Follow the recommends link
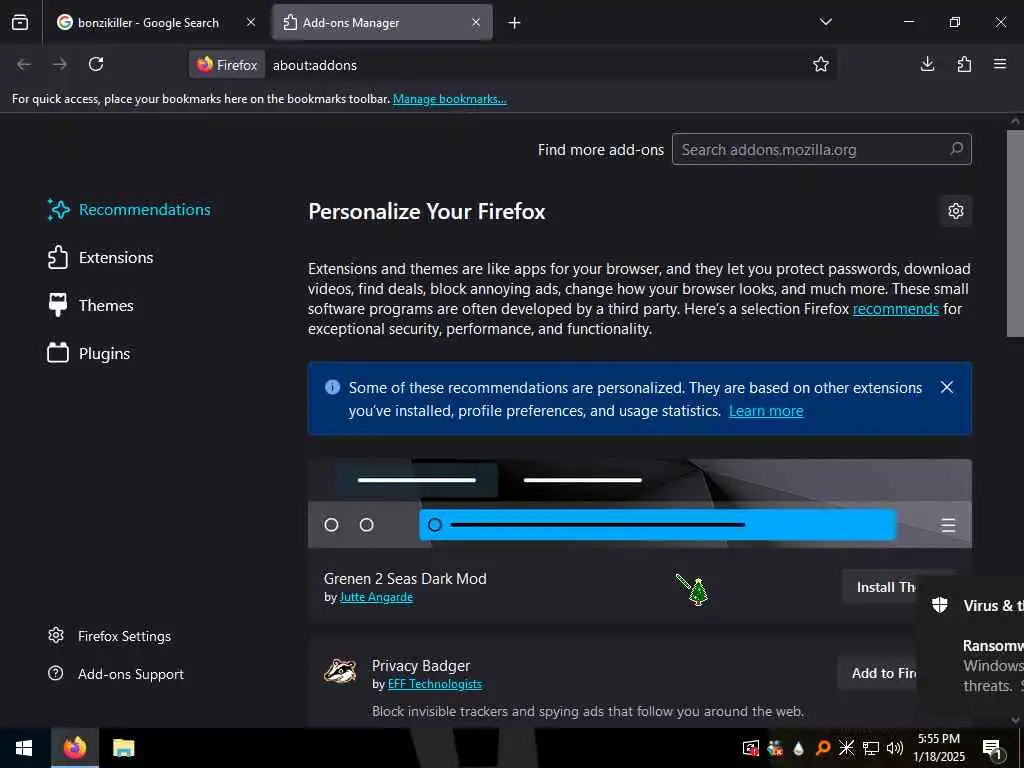1024x768 pixels. pyautogui.click(x=895, y=309)
